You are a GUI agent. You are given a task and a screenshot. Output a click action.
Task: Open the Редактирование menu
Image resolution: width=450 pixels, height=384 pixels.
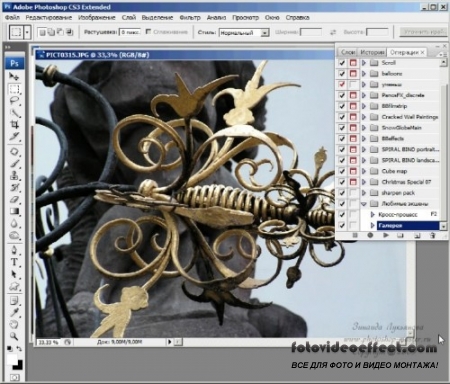[x=49, y=17]
